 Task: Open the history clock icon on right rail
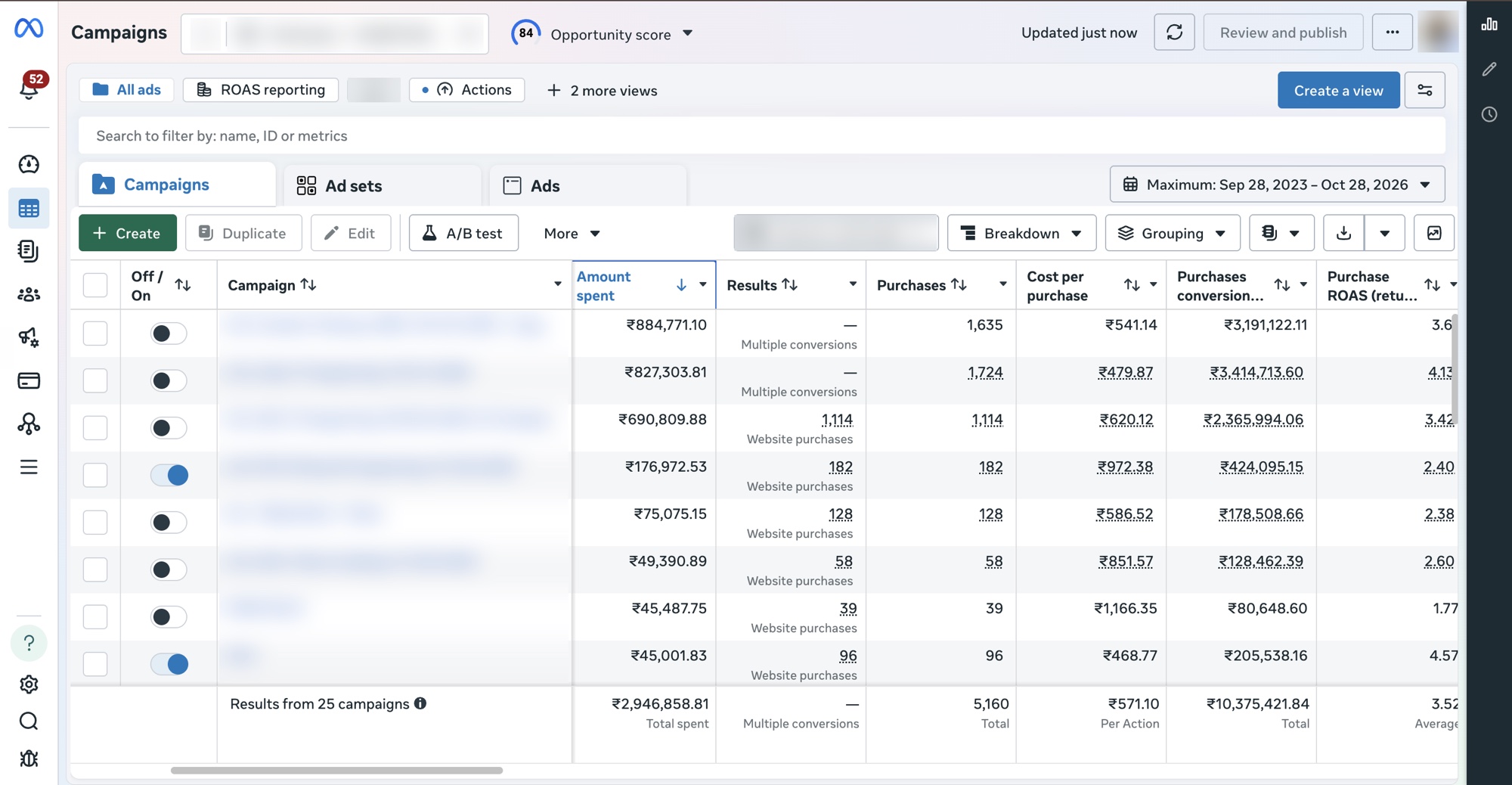pyautogui.click(x=1489, y=114)
